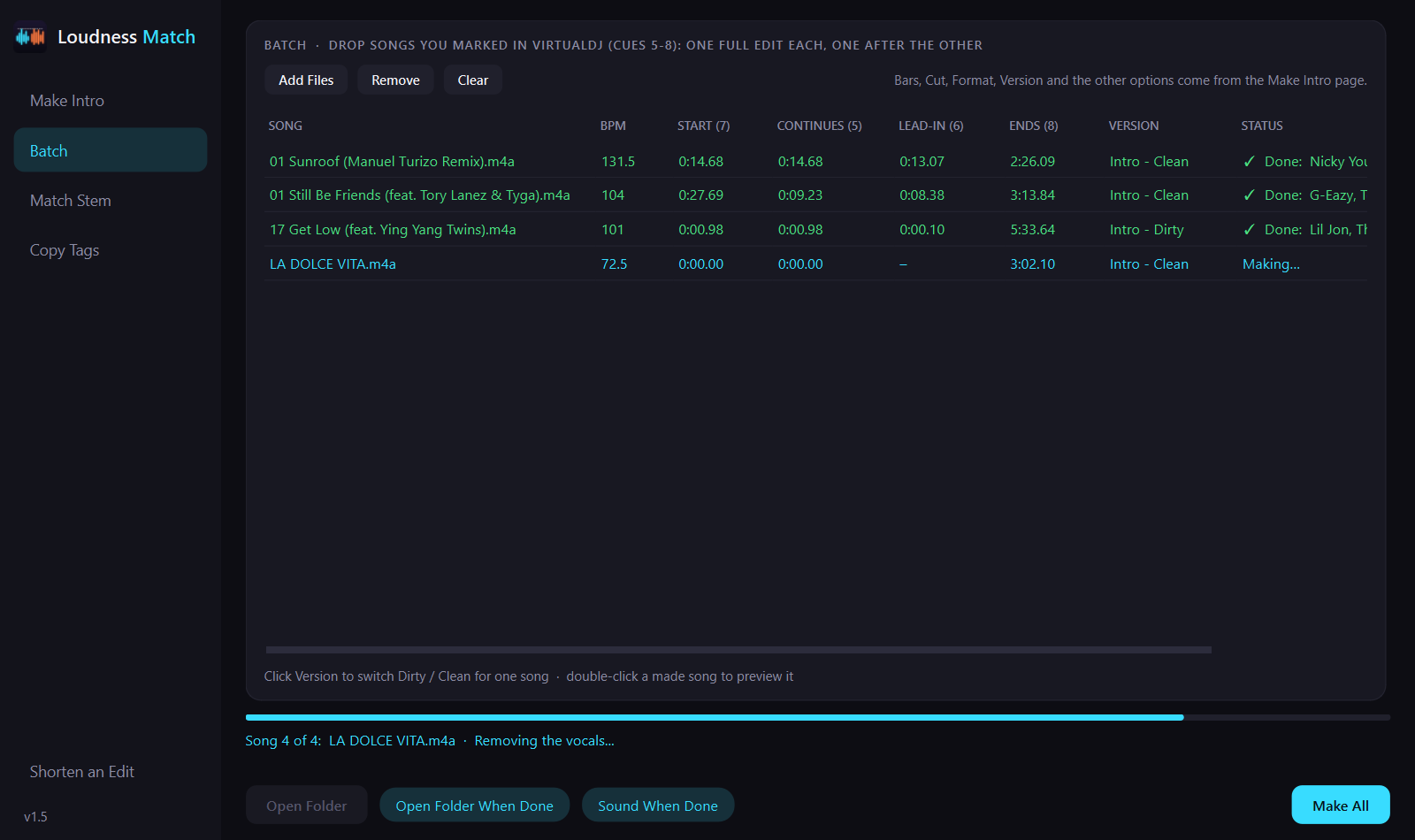Click the Add Files button
The width and height of the screenshot is (1415, 840).
click(306, 80)
